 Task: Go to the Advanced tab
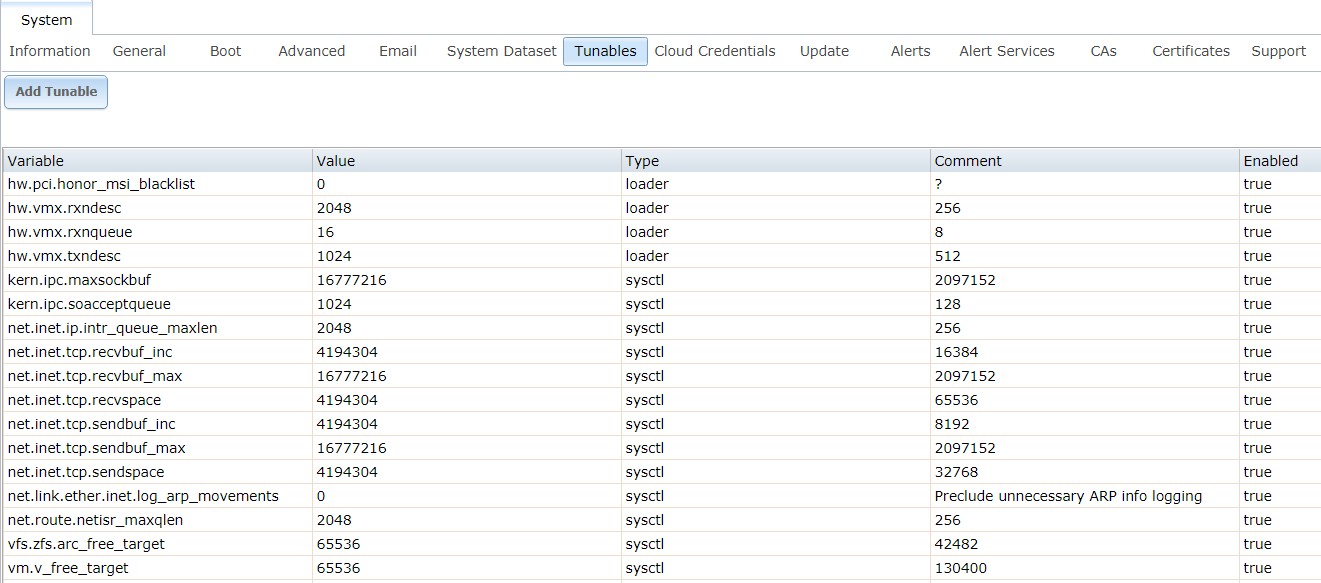tap(312, 51)
